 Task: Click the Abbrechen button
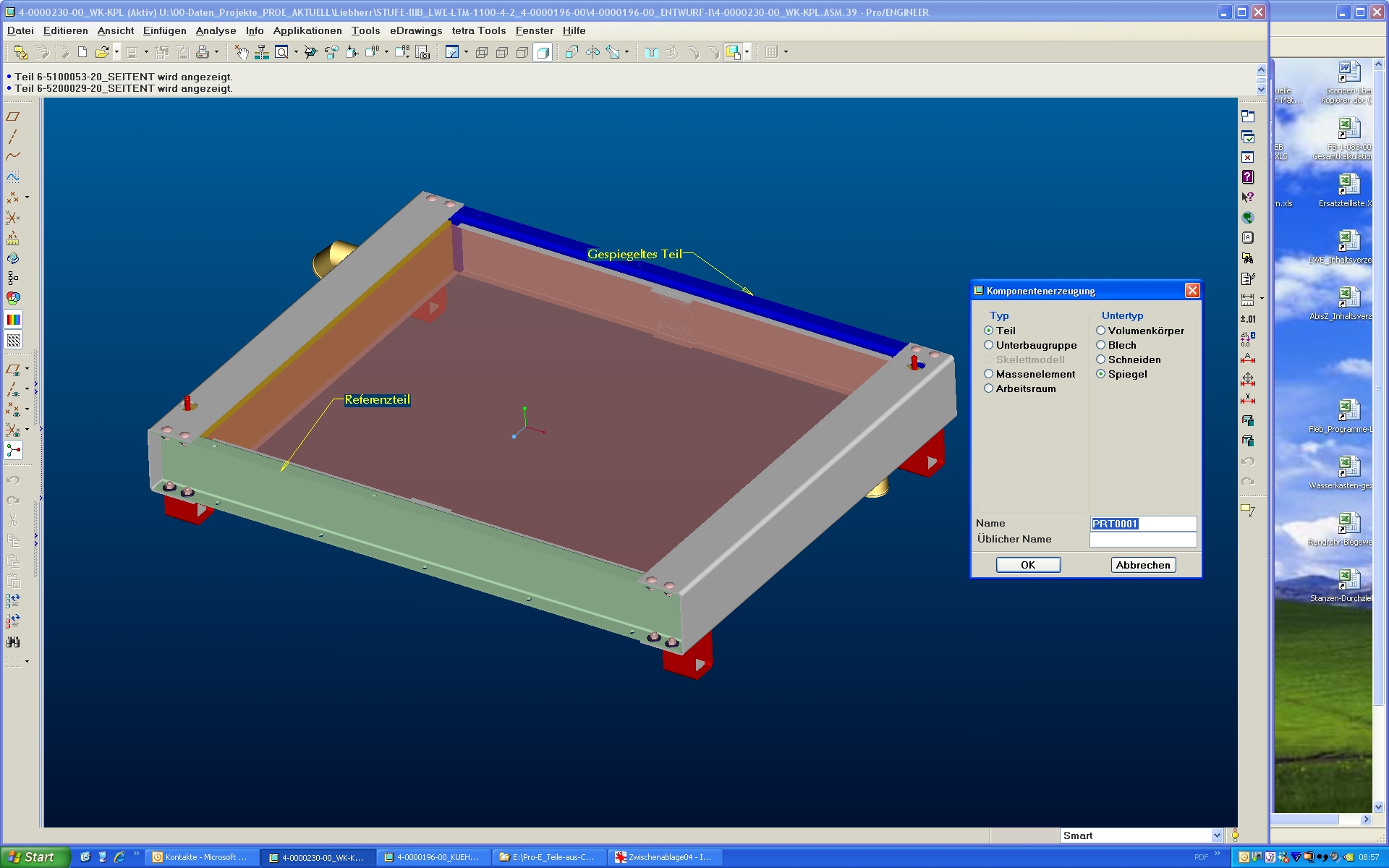1143,565
